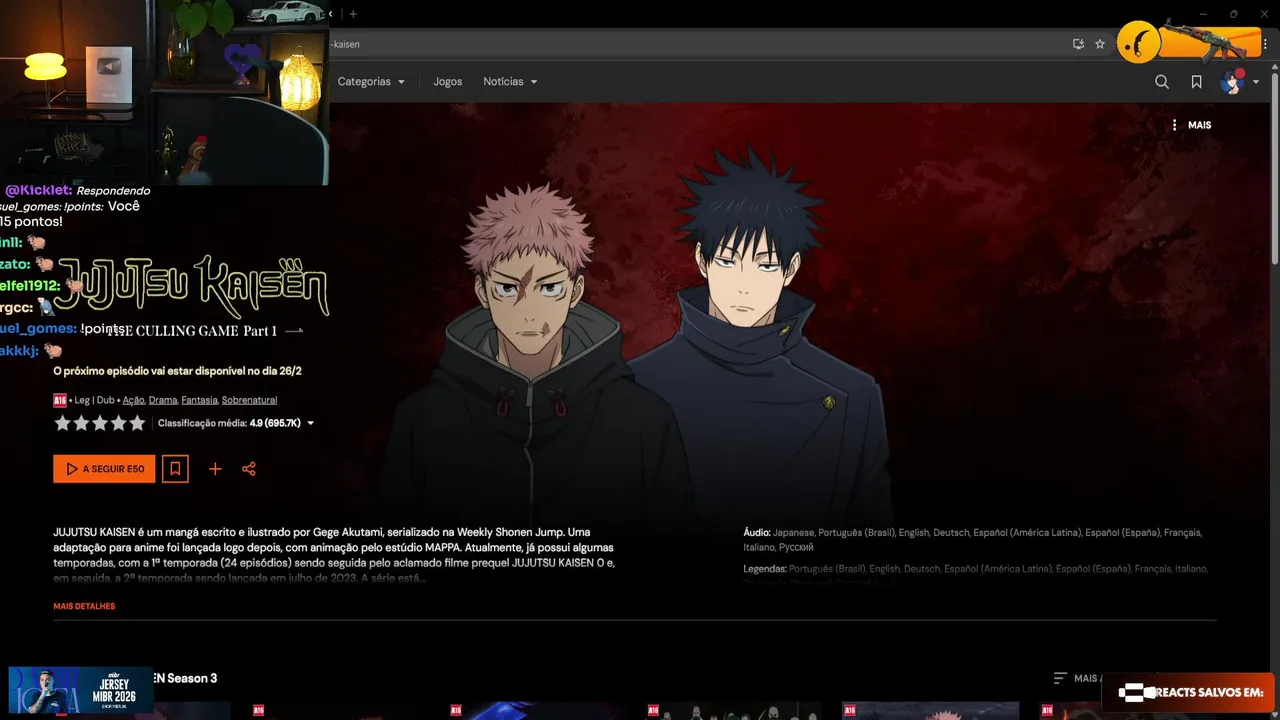Open the episode sort options icon

point(1060,678)
